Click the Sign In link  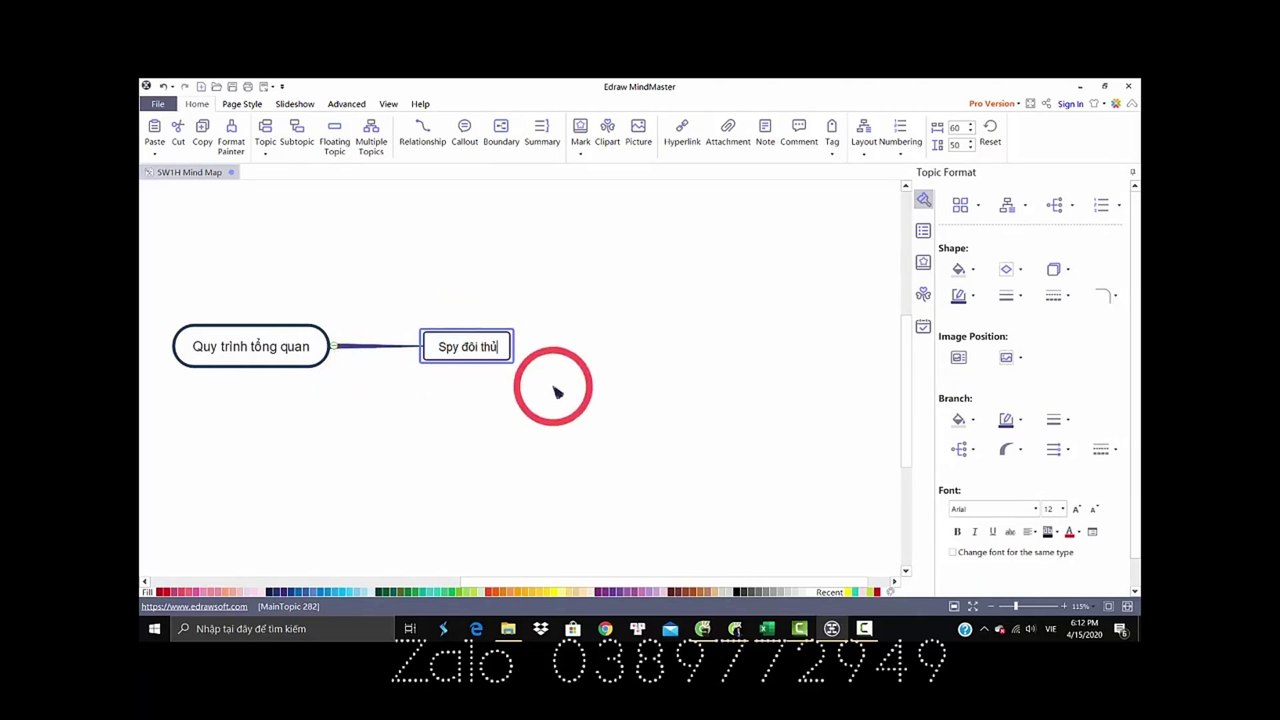pyautogui.click(x=1070, y=104)
